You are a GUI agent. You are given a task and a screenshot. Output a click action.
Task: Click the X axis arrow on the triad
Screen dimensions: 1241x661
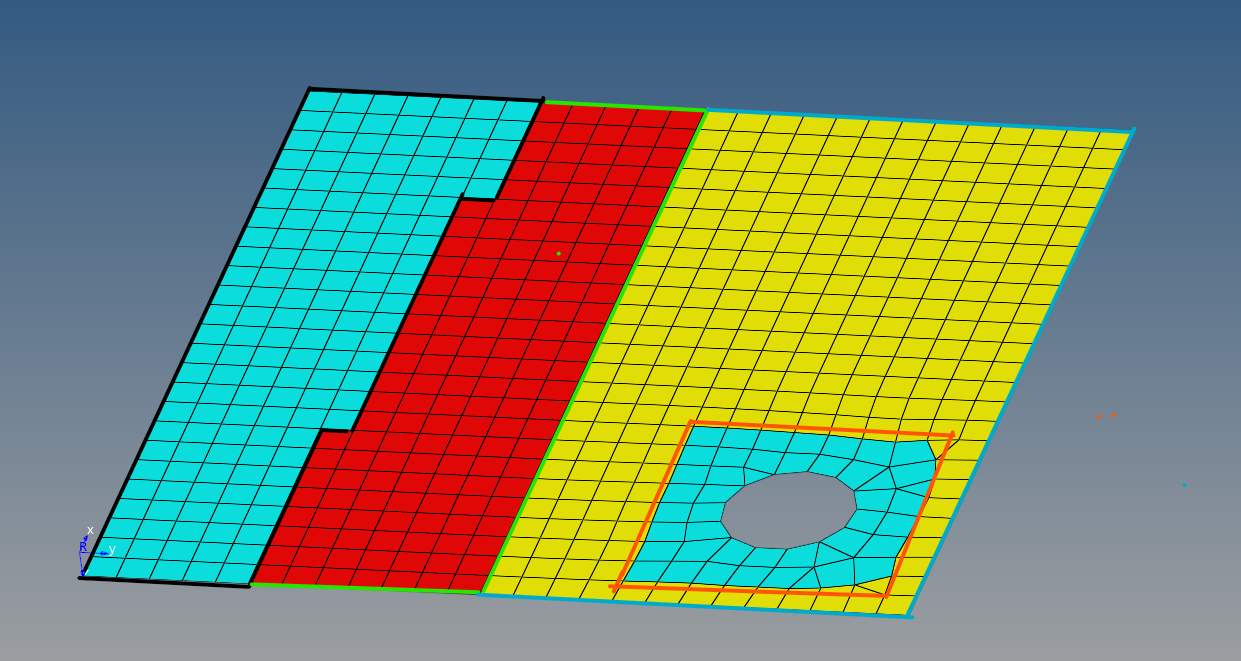click(x=87, y=537)
